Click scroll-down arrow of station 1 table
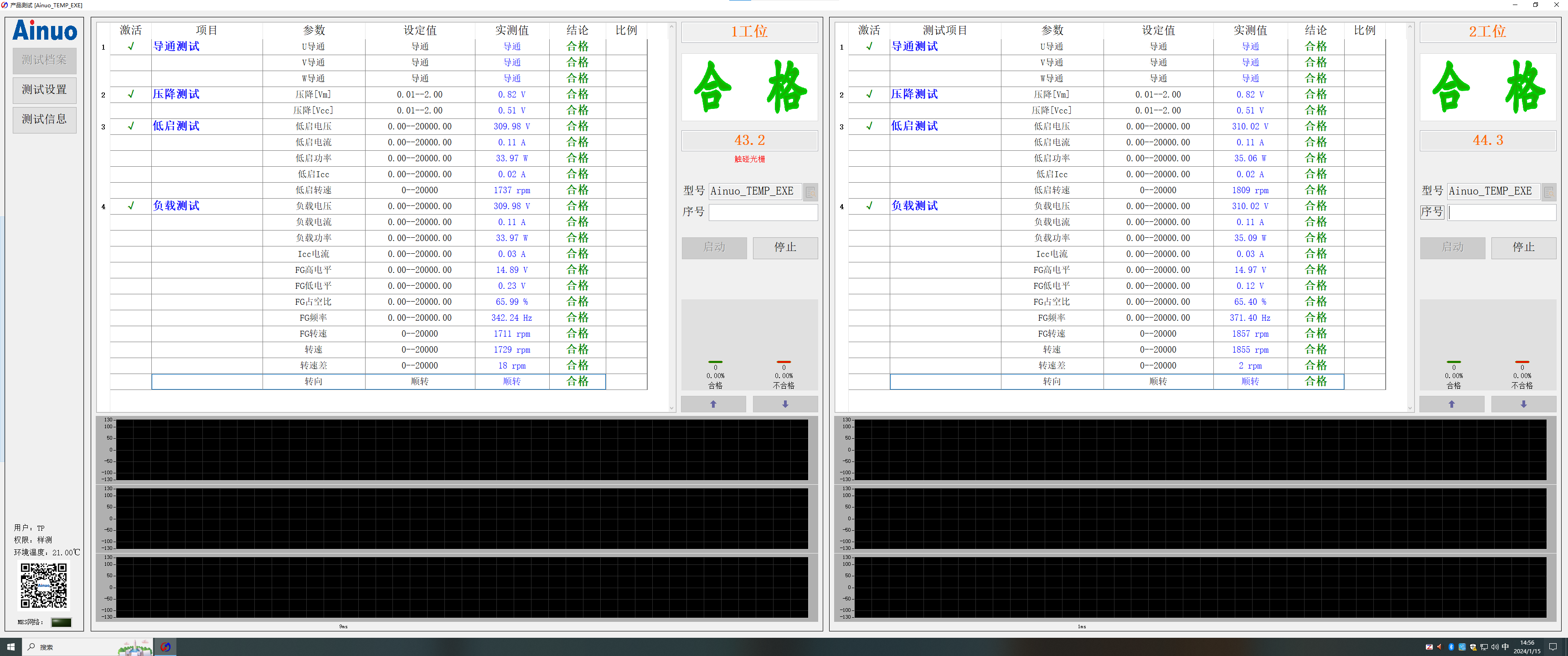Screen dimensions: 1568x656 coord(671,408)
